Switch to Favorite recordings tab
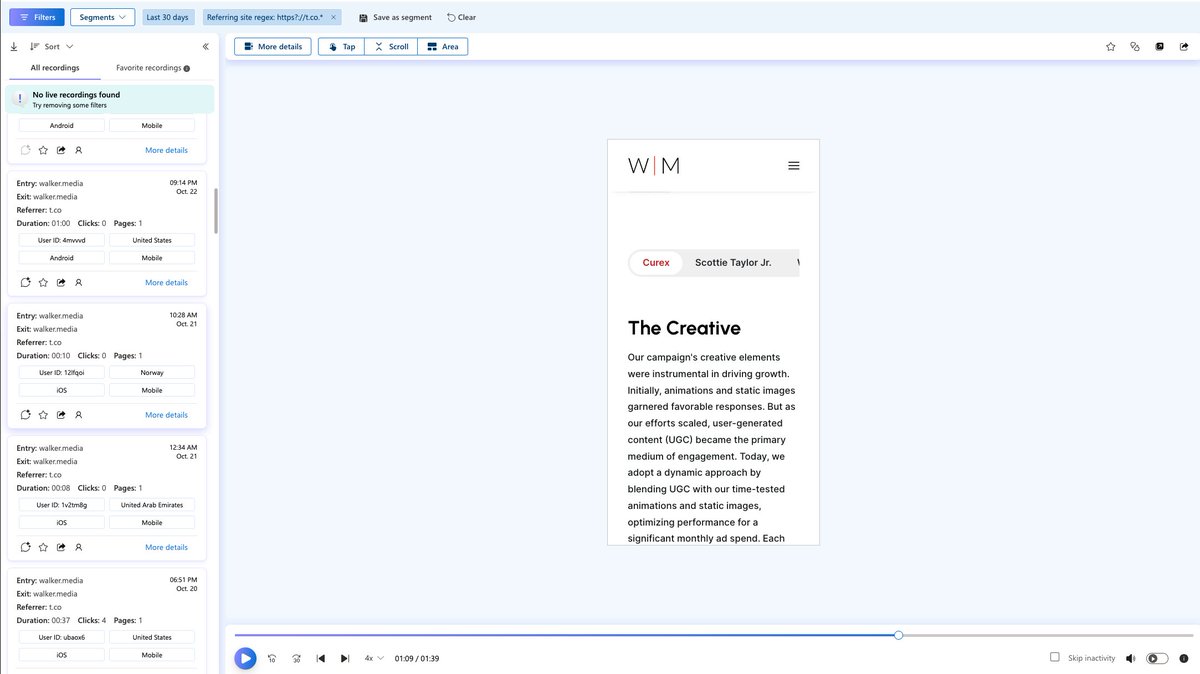 coord(153,68)
